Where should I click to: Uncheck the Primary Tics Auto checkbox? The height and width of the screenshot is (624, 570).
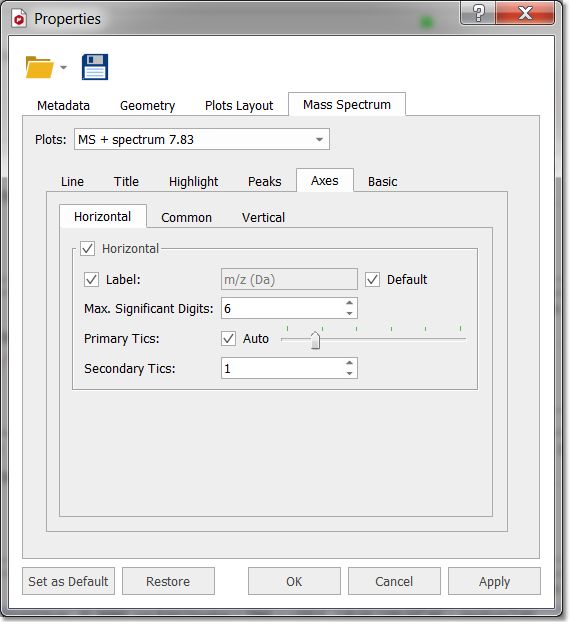pyautogui.click(x=228, y=339)
